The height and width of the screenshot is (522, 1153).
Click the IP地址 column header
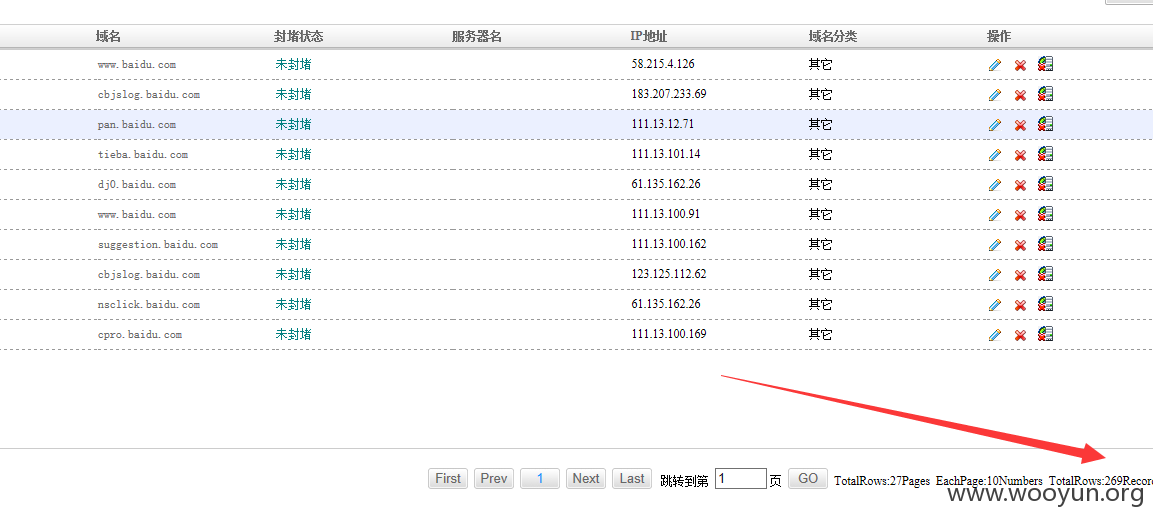coord(649,37)
